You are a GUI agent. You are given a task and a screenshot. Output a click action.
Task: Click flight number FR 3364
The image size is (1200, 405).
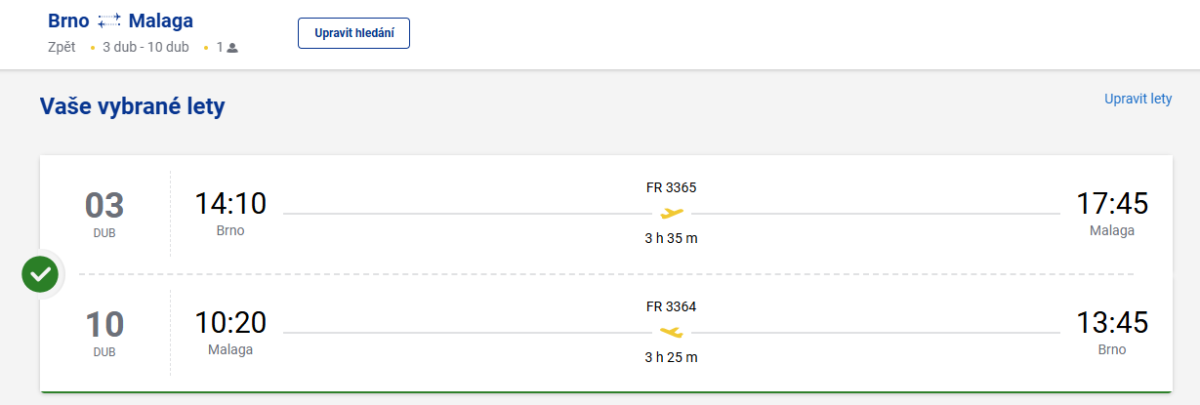coord(671,306)
